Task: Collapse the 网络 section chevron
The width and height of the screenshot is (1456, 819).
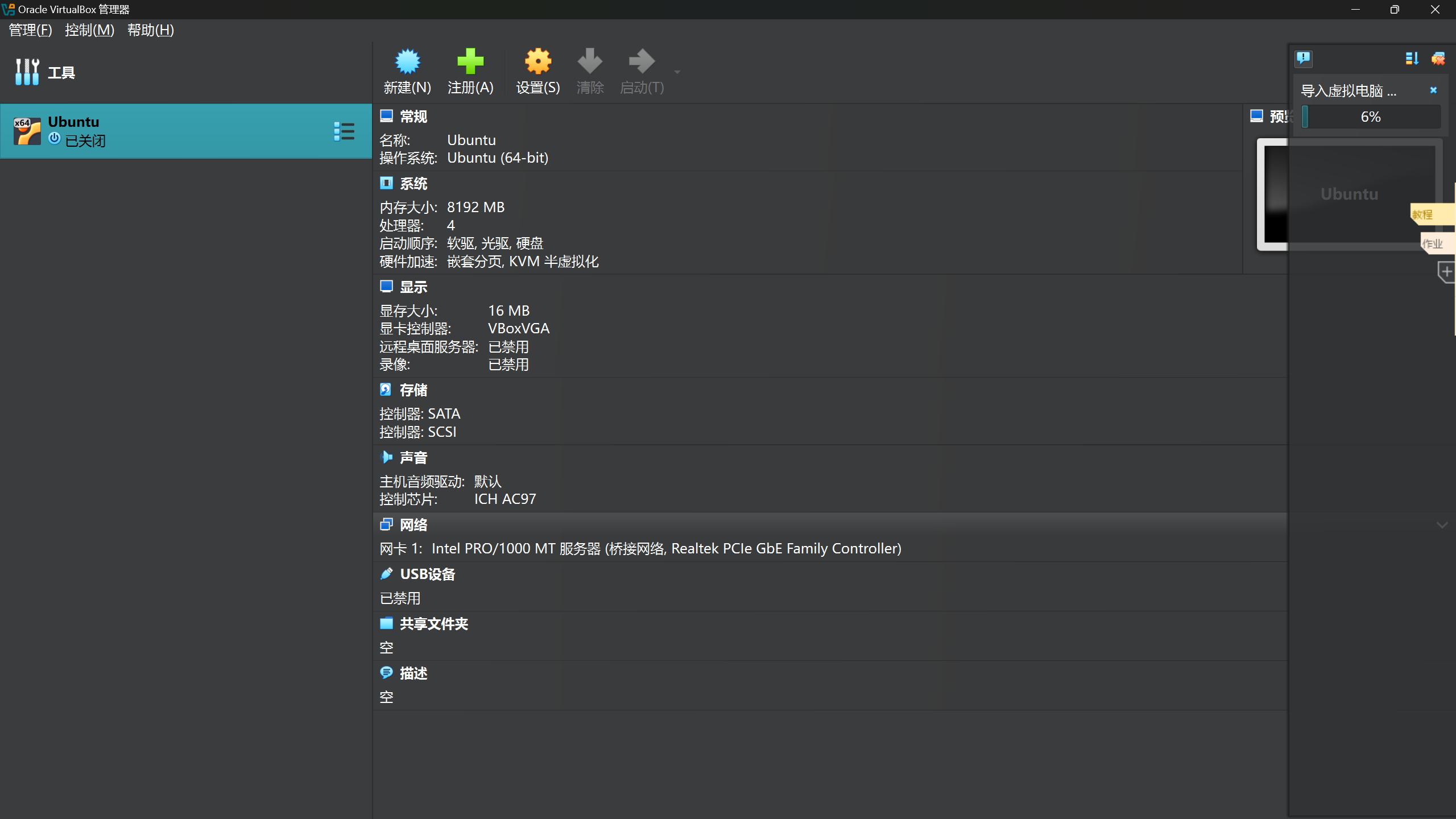Action: (1442, 525)
